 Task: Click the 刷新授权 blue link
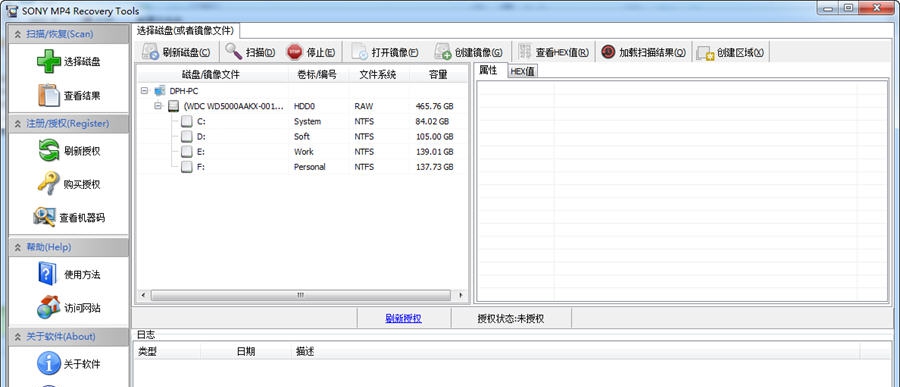tap(404, 318)
